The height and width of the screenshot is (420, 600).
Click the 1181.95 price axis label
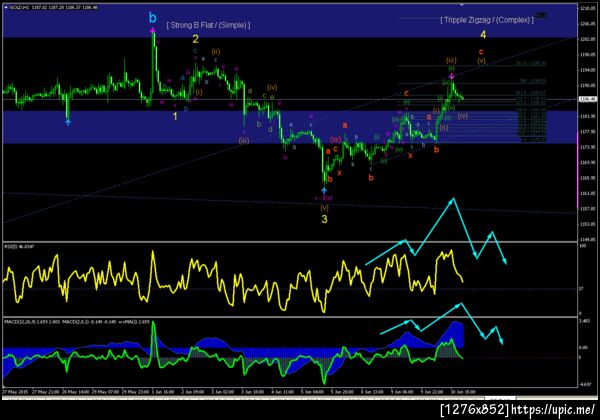point(588,116)
